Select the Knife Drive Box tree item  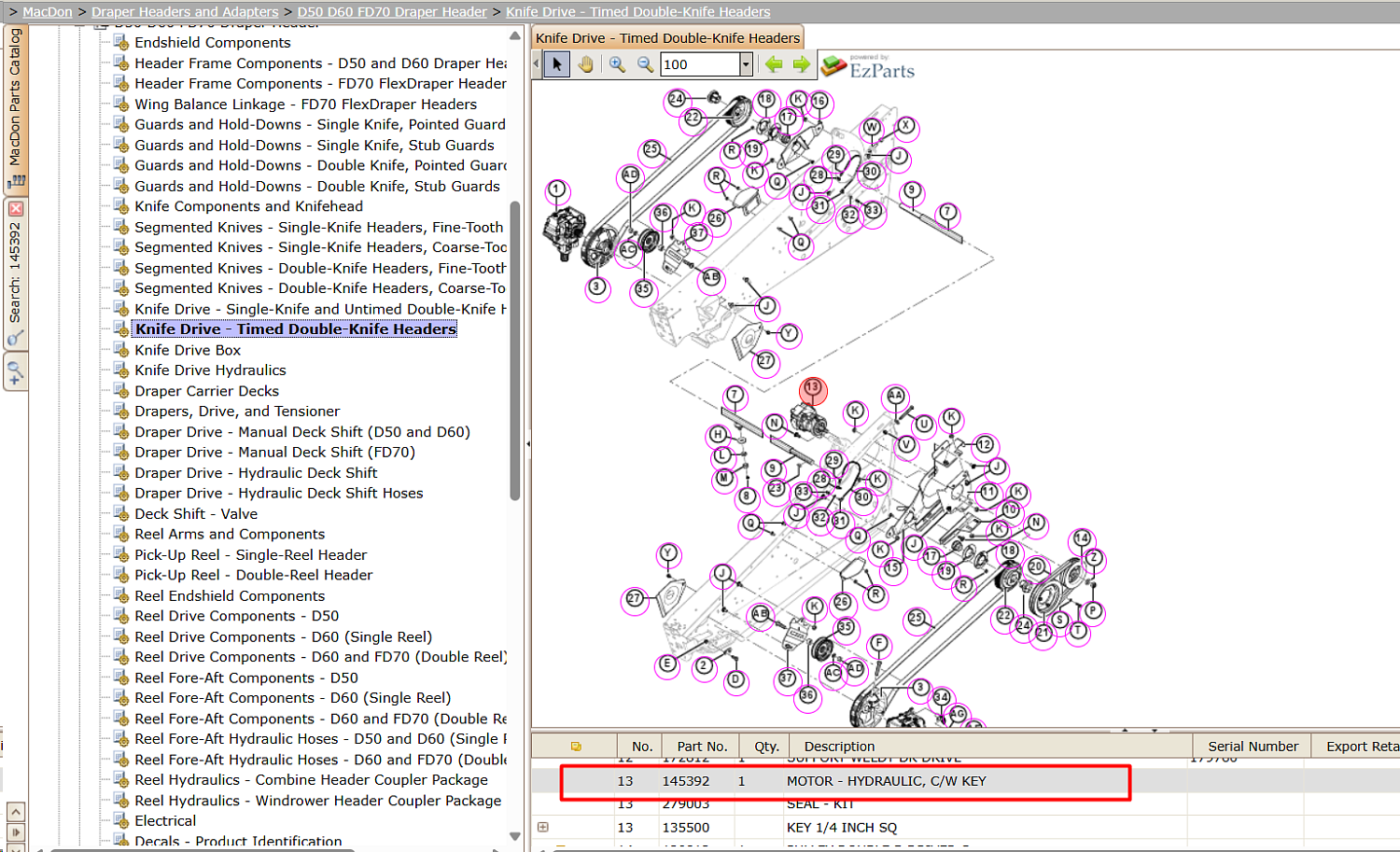[x=188, y=350]
